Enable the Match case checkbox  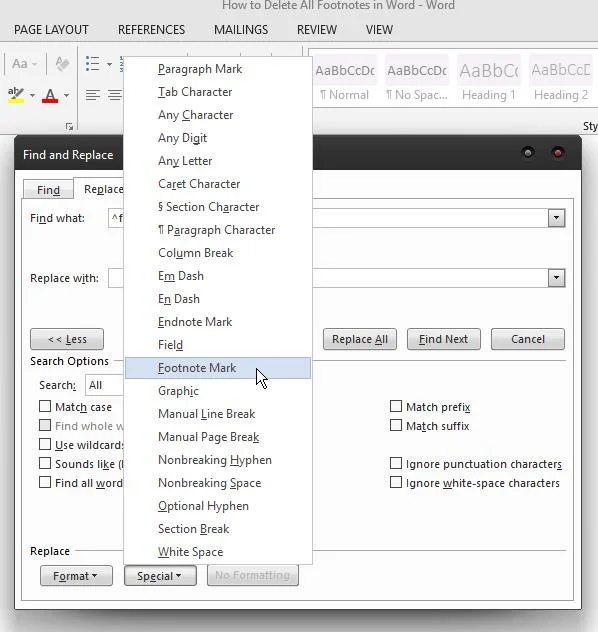point(45,406)
